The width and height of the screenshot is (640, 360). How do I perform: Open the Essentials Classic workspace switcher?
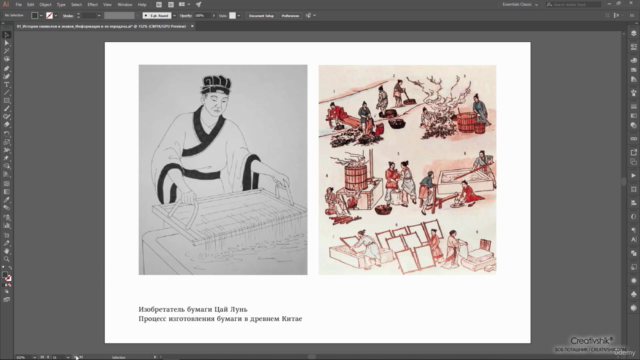click(520, 4)
